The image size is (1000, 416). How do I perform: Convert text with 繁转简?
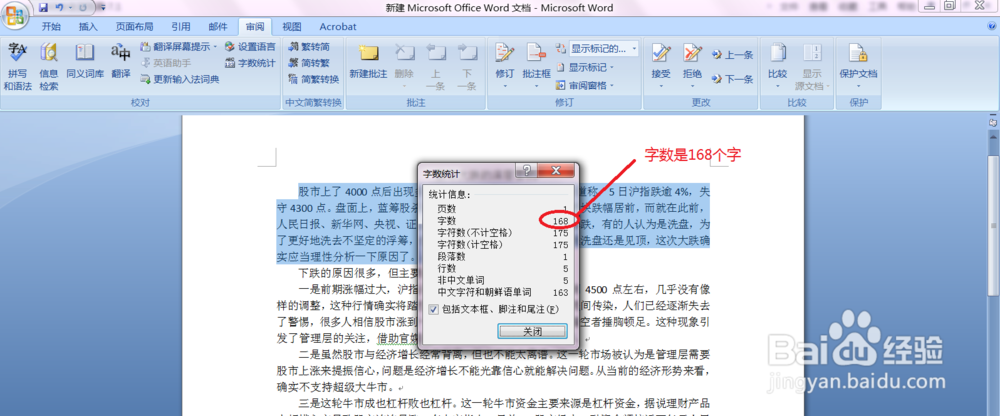(309, 47)
